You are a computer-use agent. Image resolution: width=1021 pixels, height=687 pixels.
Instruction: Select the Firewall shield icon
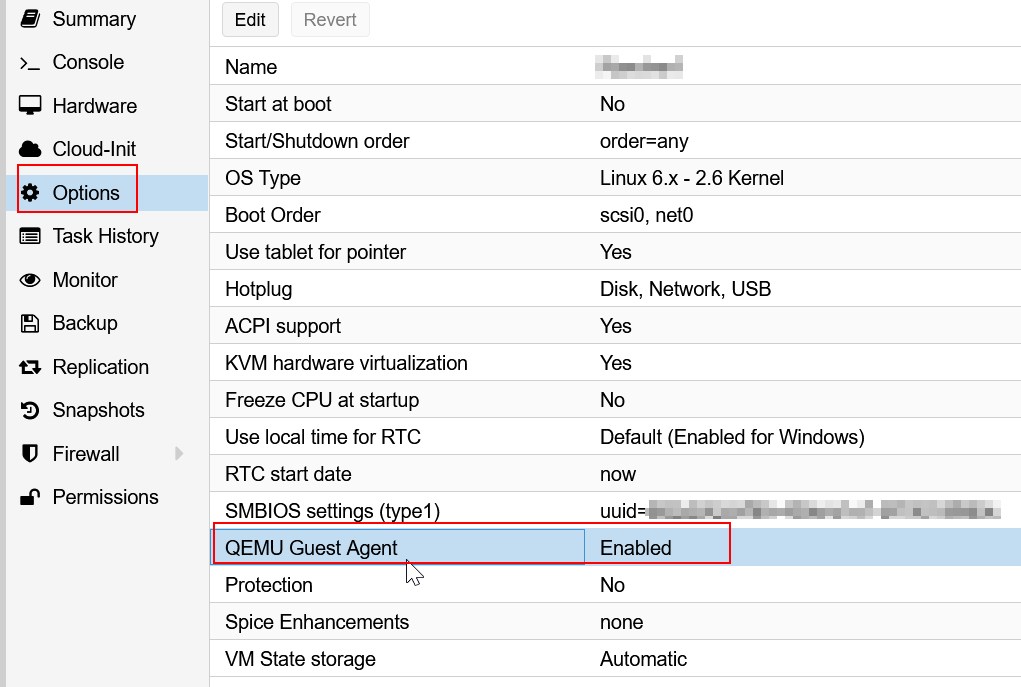pos(30,453)
